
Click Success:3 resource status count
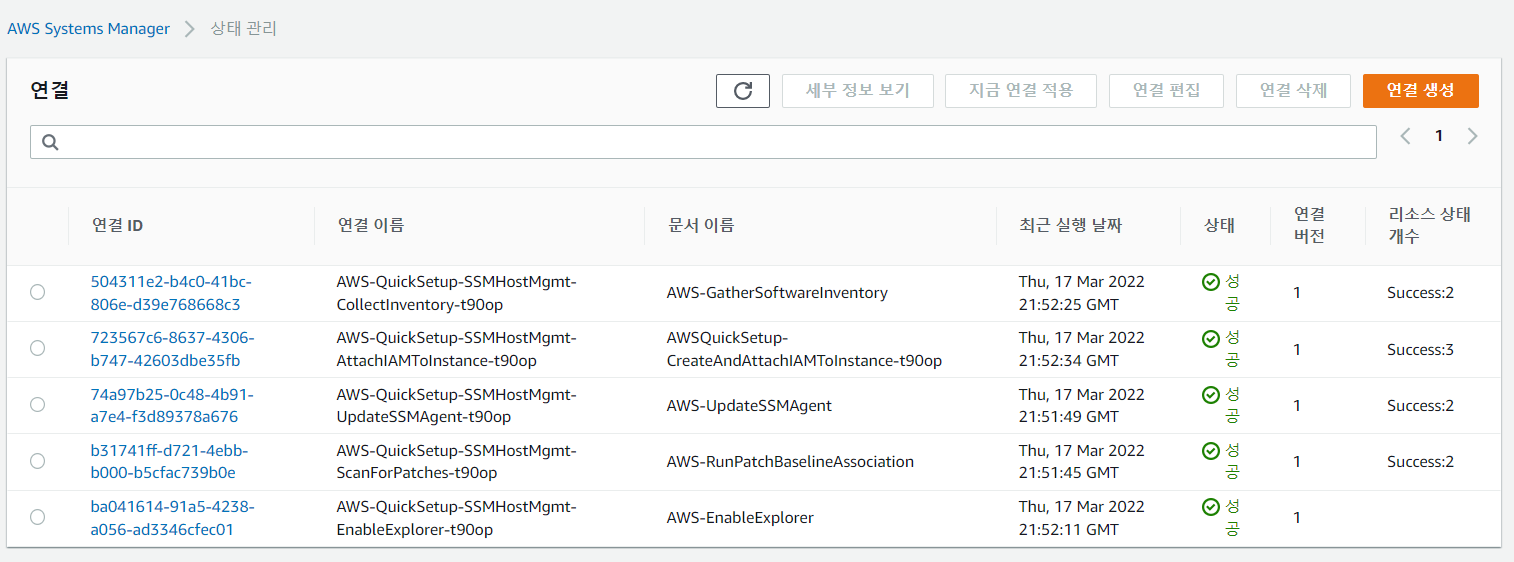[1420, 349]
